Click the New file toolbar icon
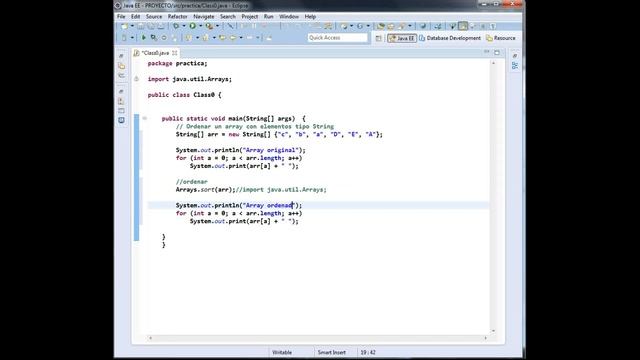640x360 pixels. (124, 26)
